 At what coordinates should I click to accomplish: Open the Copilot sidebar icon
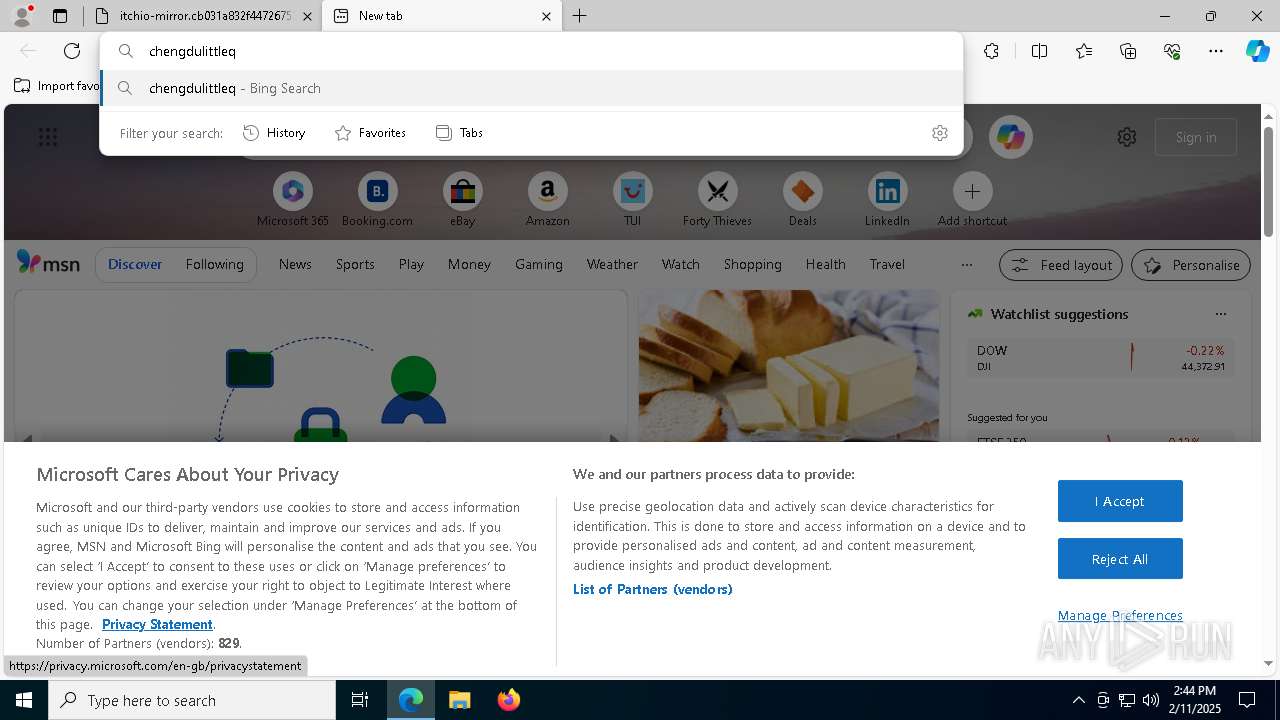pos(1257,51)
